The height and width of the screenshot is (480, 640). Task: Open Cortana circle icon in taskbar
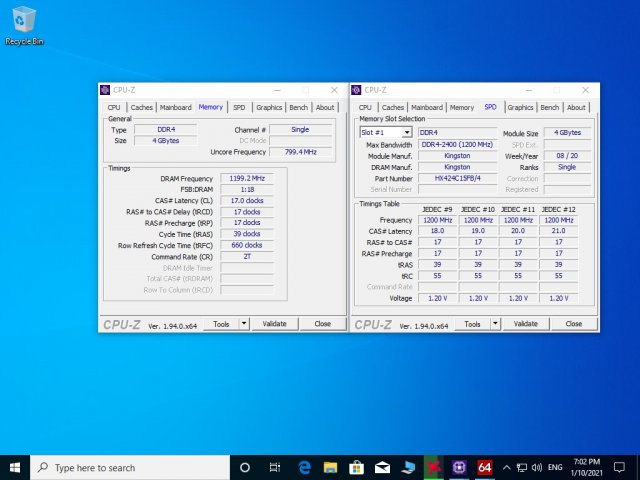point(245,468)
